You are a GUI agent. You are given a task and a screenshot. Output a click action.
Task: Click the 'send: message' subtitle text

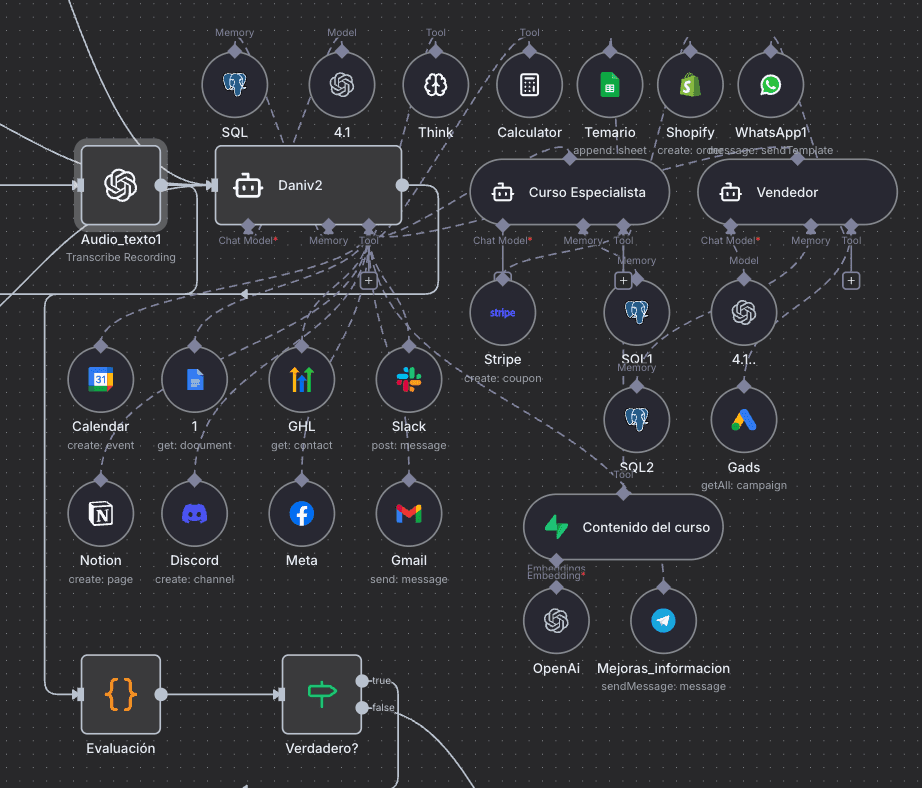tap(409, 579)
